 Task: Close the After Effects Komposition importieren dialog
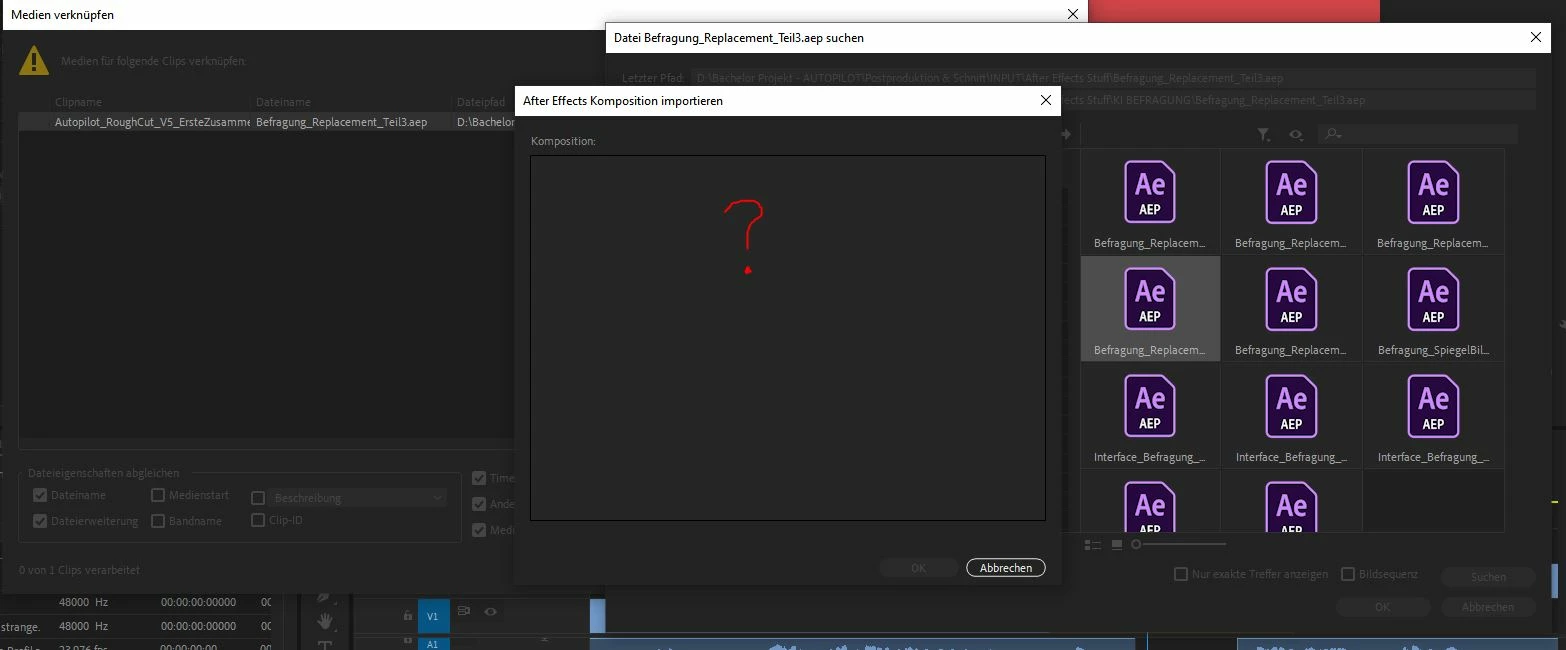1046,100
